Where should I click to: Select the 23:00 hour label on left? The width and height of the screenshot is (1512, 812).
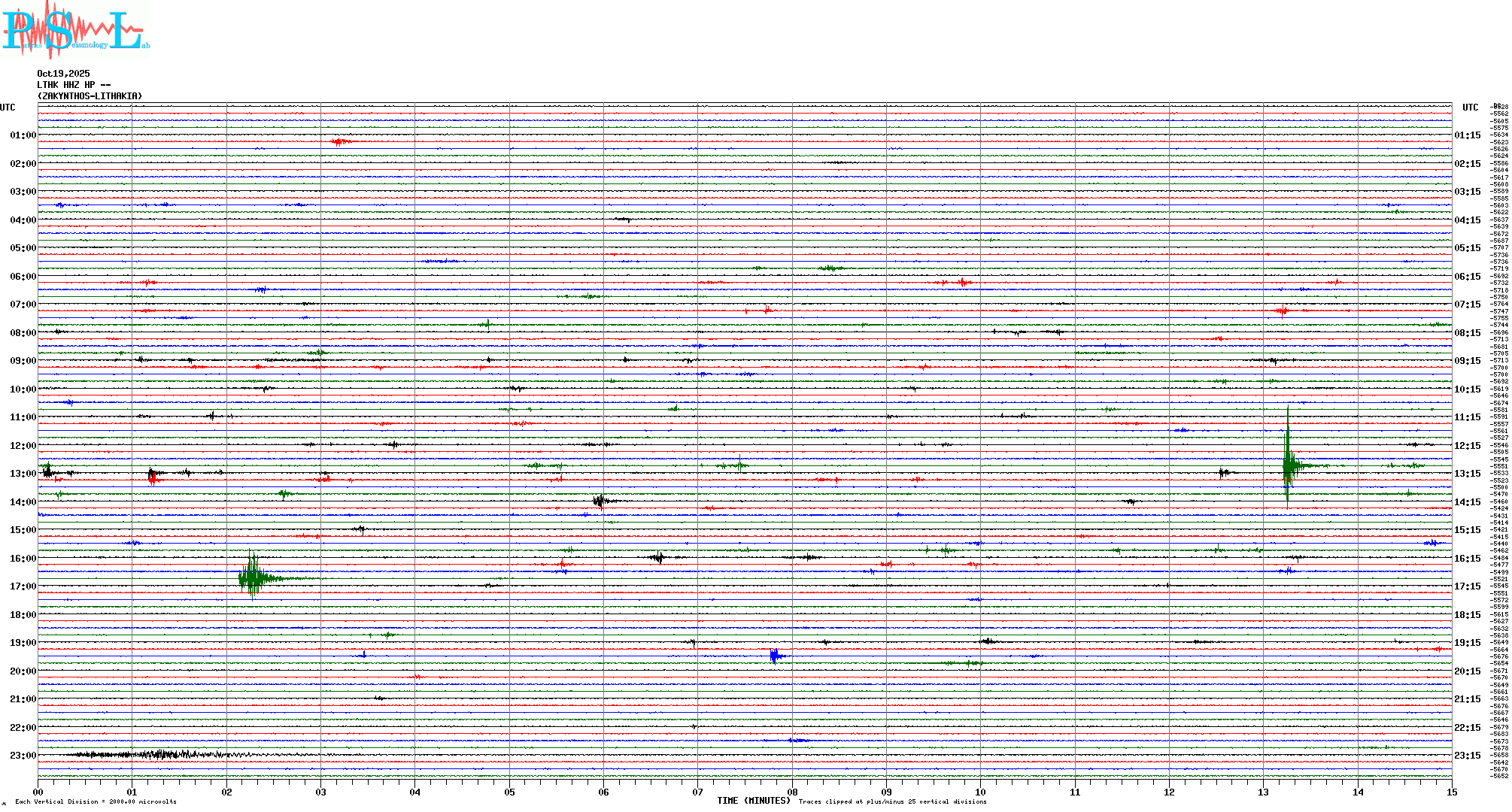point(23,756)
